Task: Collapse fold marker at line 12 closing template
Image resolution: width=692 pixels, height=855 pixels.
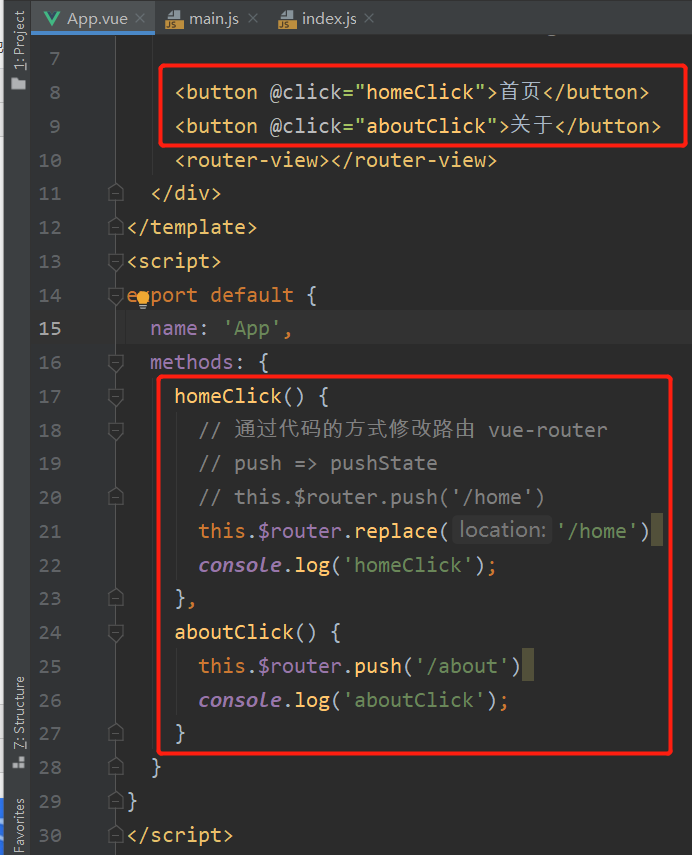Action: tap(116, 227)
